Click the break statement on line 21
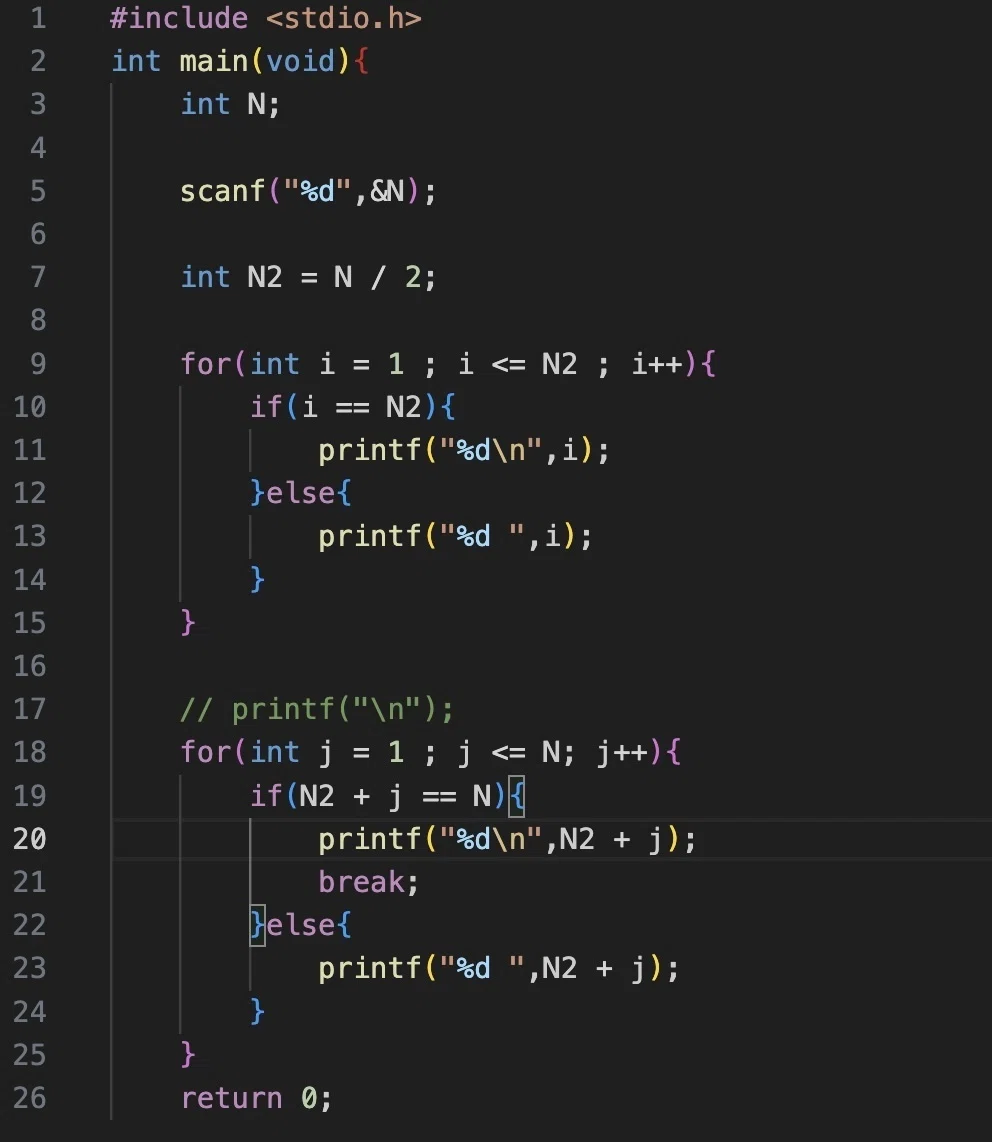 (x=369, y=882)
